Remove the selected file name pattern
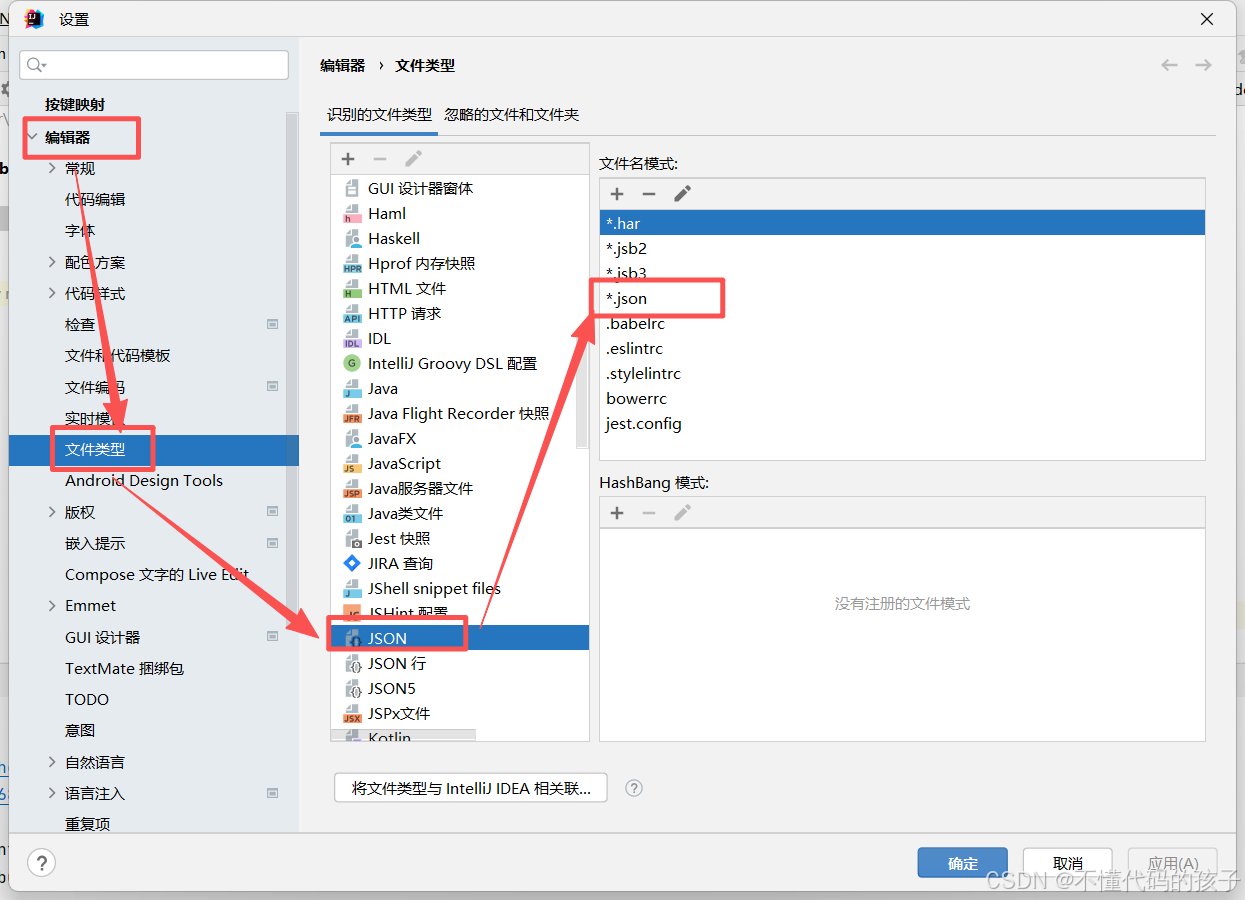Viewport: 1245px width, 900px height. [x=649, y=194]
